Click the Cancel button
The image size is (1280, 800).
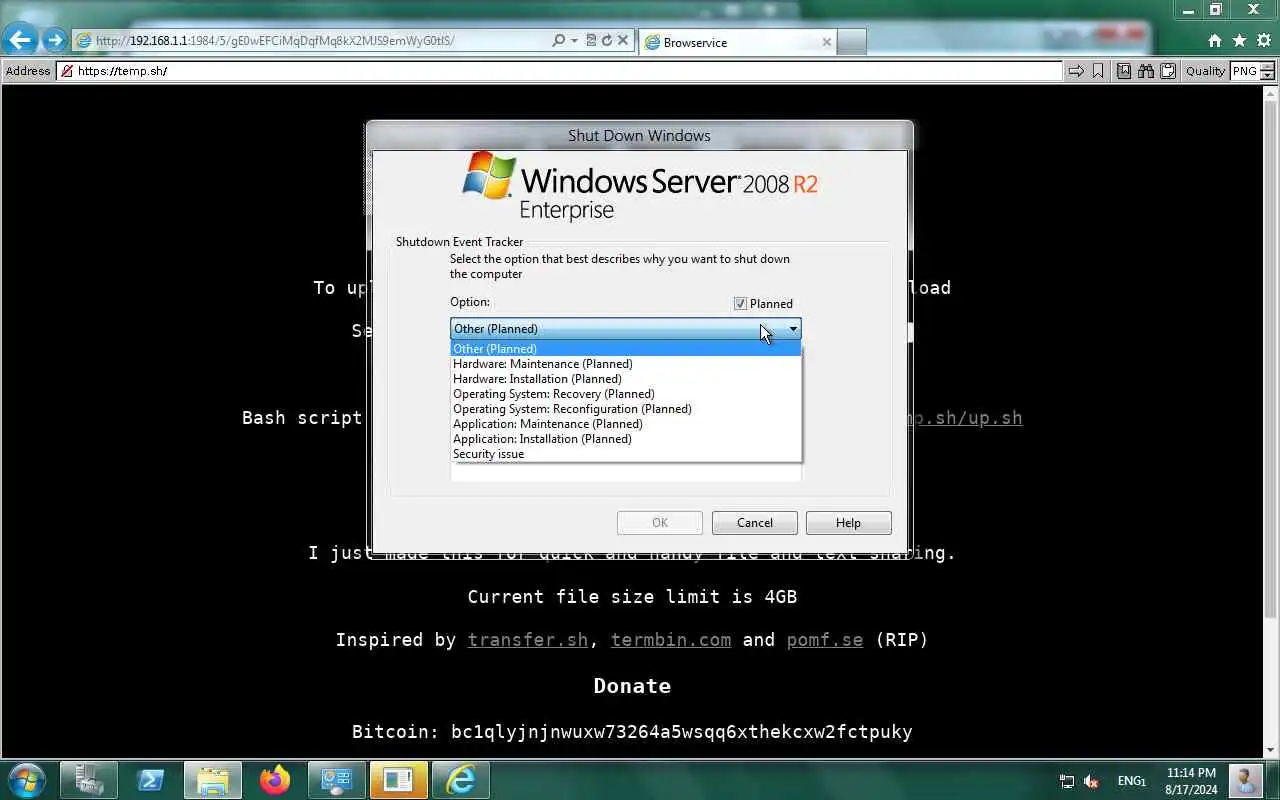coord(755,523)
